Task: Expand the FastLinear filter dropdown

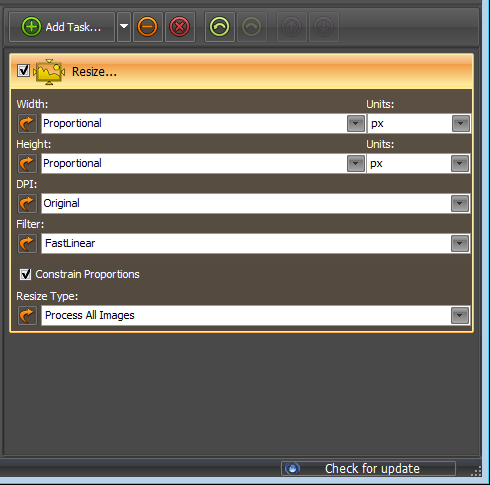Action: coord(460,244)
